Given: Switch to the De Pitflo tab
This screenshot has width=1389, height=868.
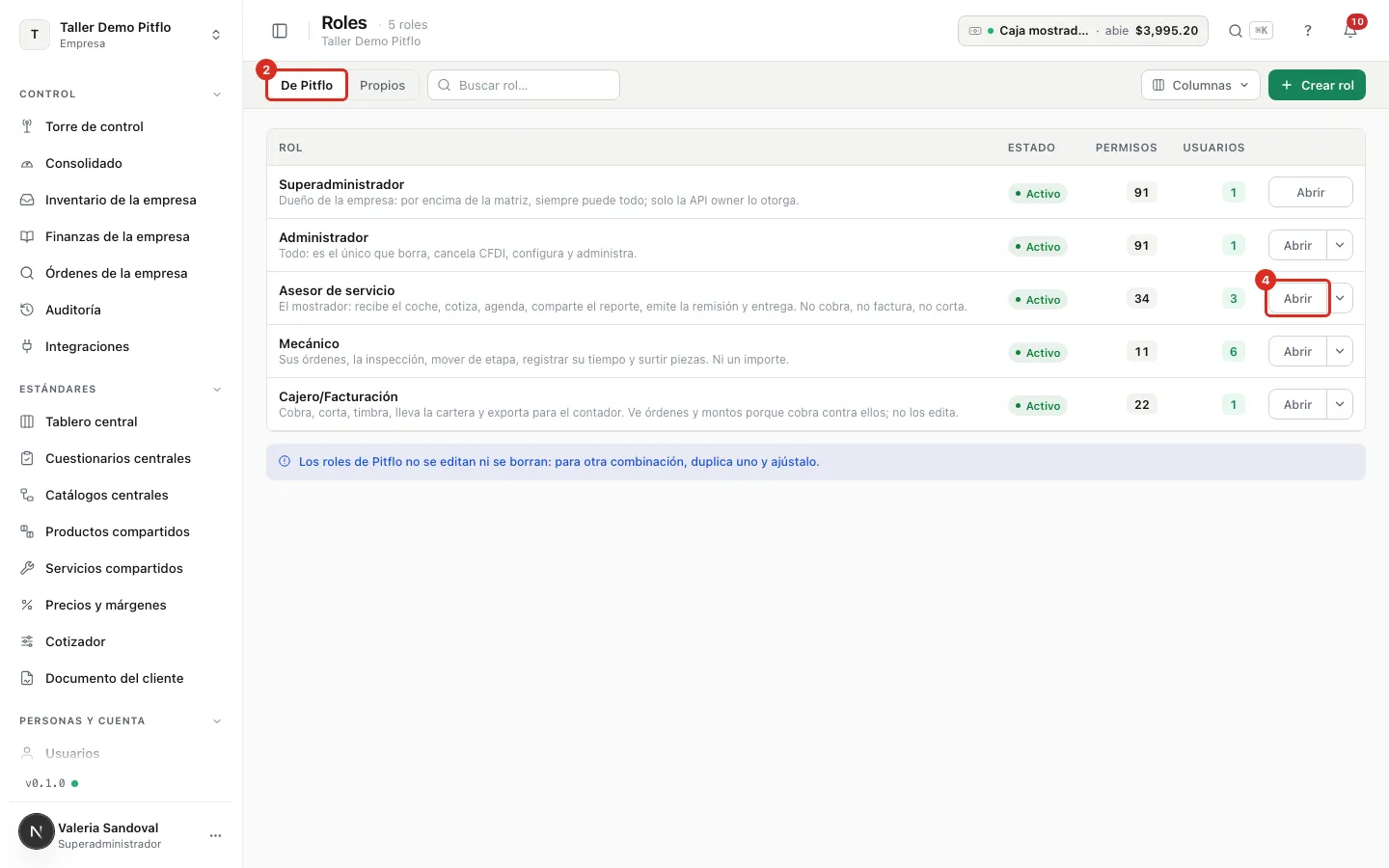Looking at the screenshot, I should (x=307, y=85).
